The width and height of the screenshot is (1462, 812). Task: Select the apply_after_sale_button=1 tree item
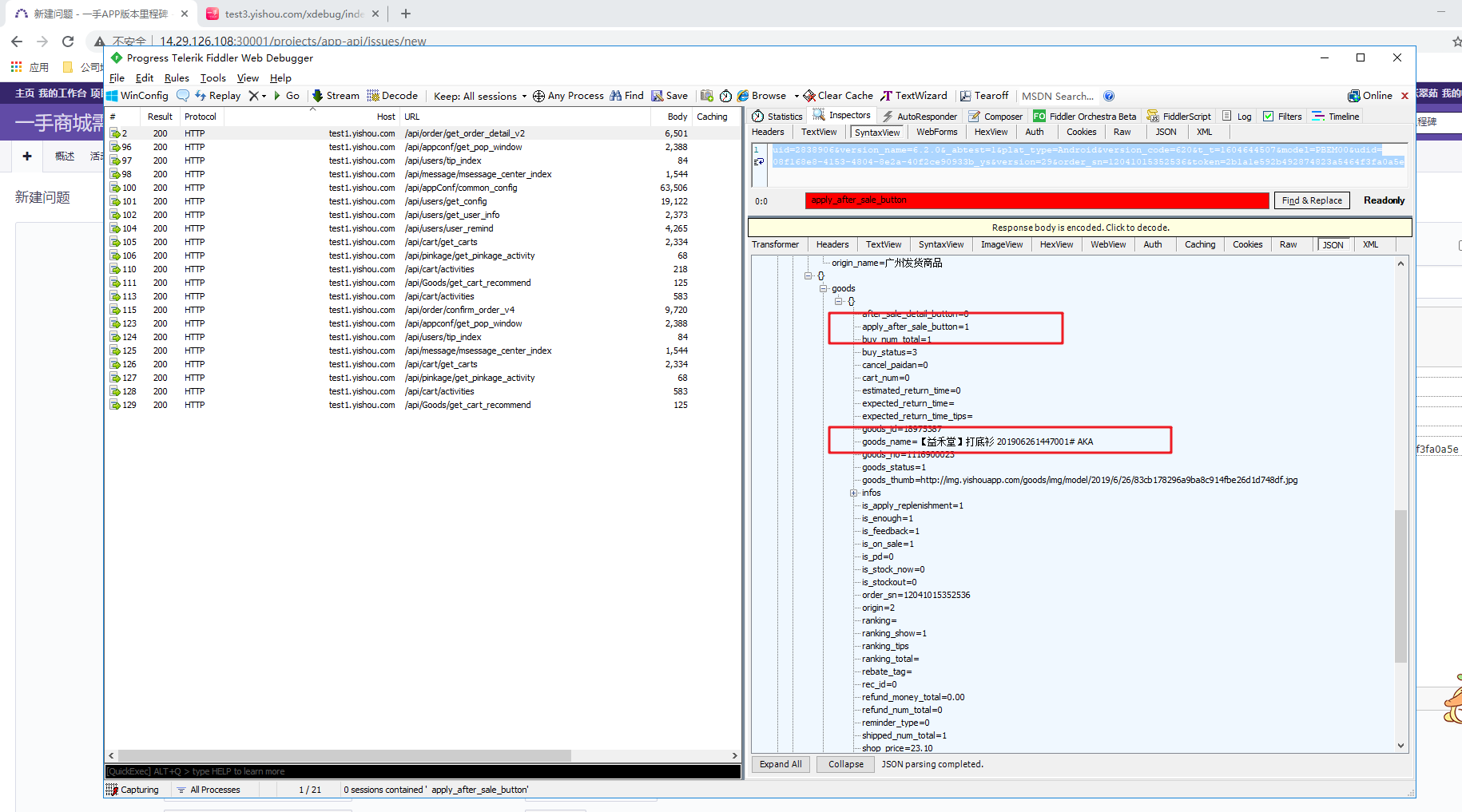tap(916, 327)
